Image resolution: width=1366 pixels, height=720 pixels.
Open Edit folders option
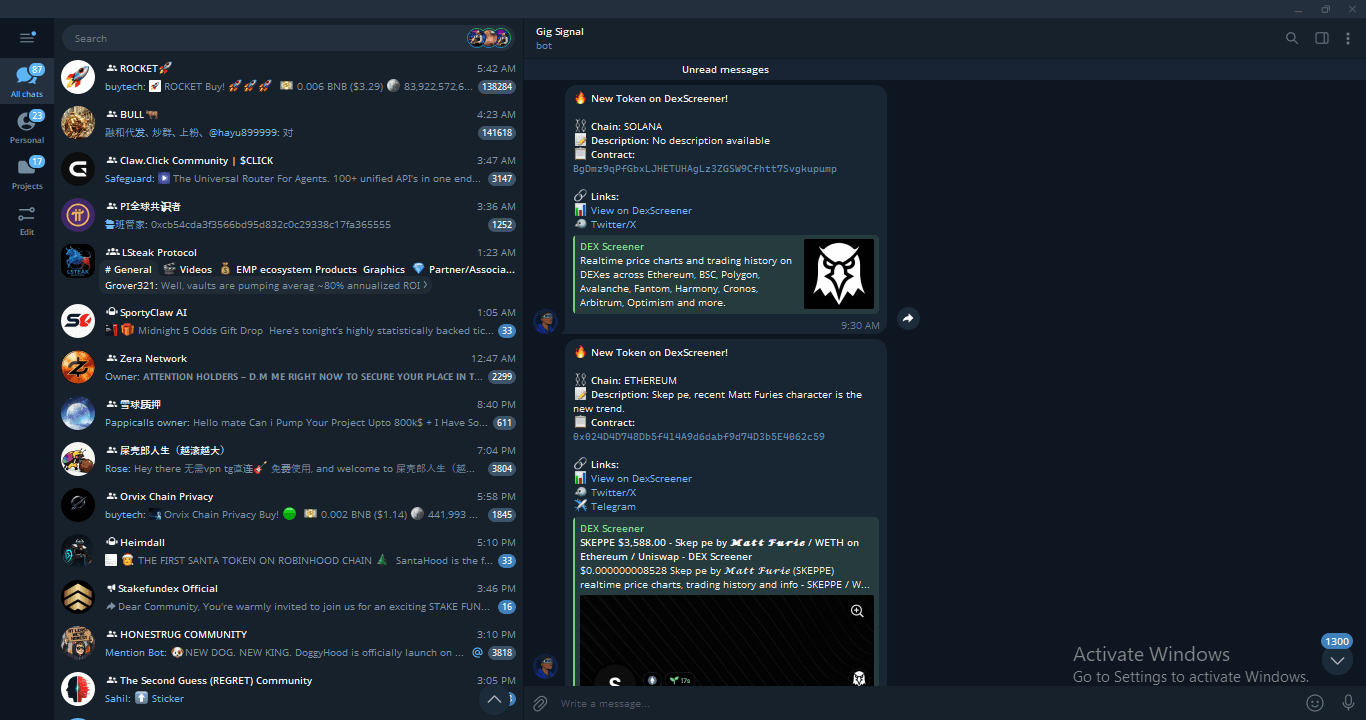pos(27,220)
